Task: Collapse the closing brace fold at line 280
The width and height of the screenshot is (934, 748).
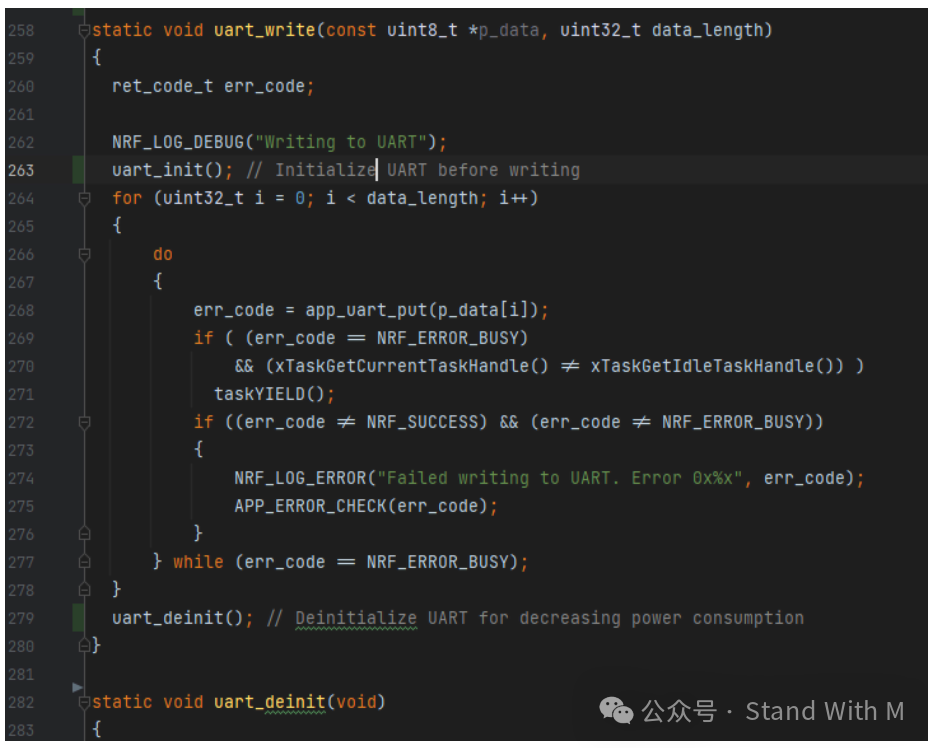Action: pos(85,645)
